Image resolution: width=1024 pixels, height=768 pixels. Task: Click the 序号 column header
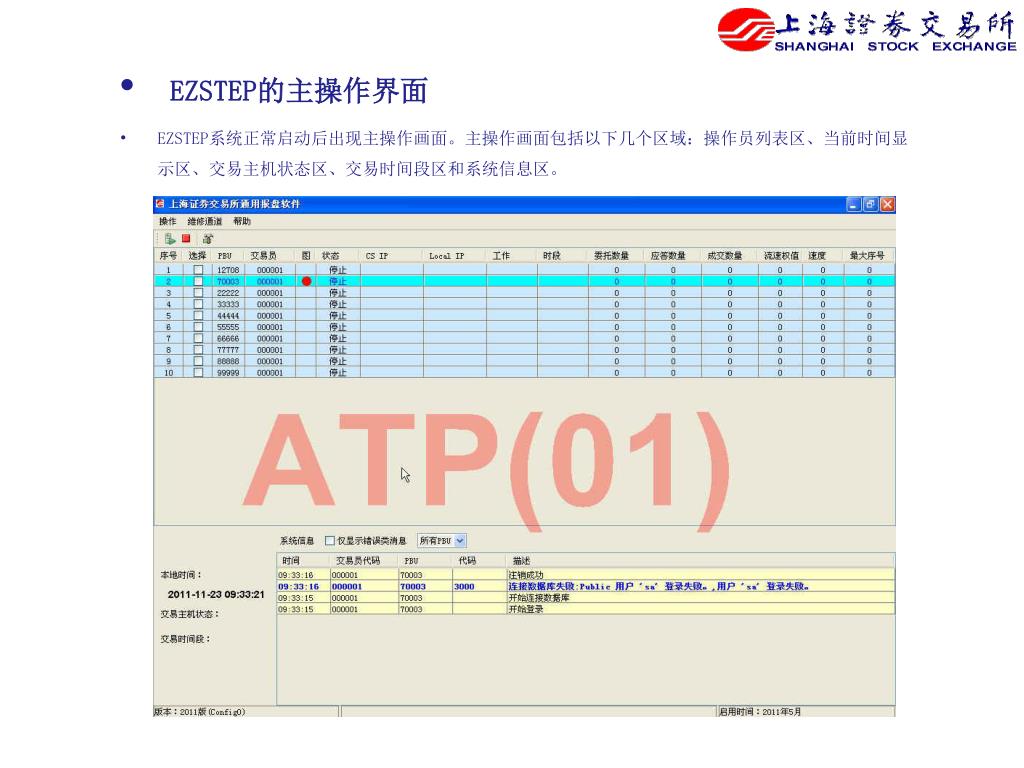coord(168,256)
